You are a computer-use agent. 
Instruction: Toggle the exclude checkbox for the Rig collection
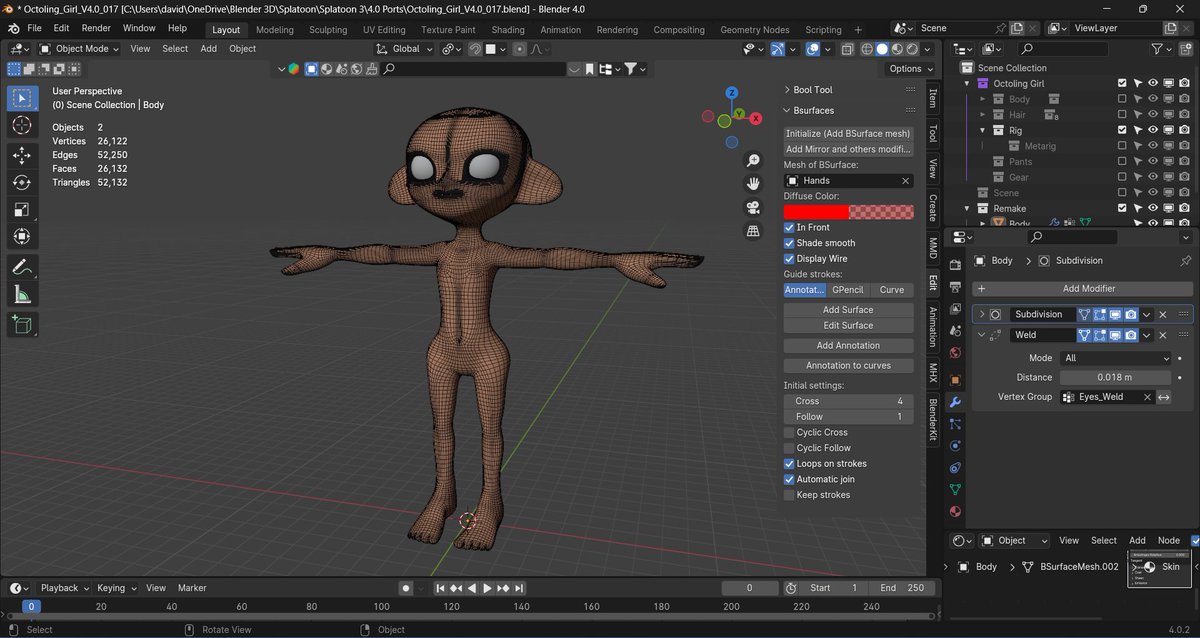click(x=1122, y=130)
